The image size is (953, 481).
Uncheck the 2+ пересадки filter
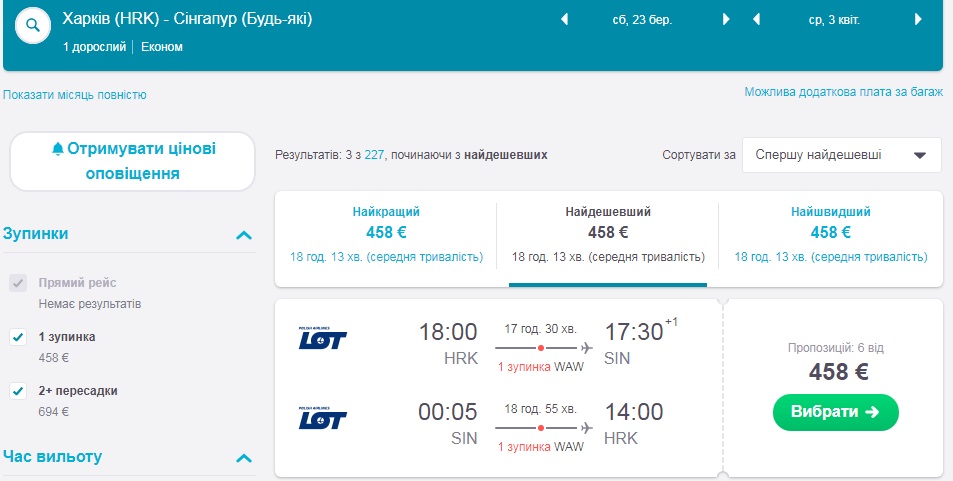pyautogui.click(x=17, y=391)
